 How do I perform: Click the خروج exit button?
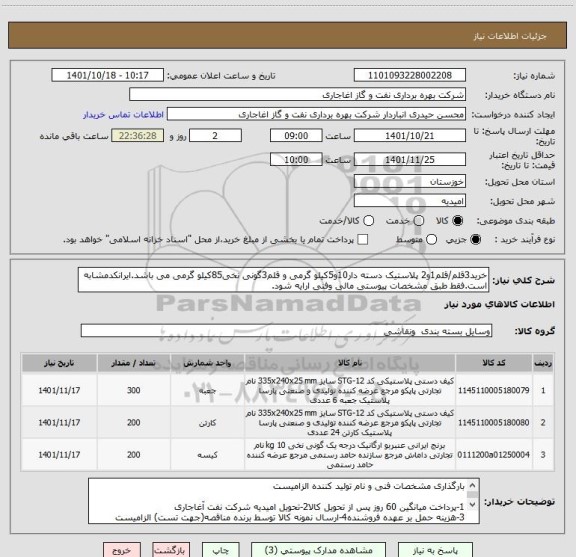coord(122,550)
